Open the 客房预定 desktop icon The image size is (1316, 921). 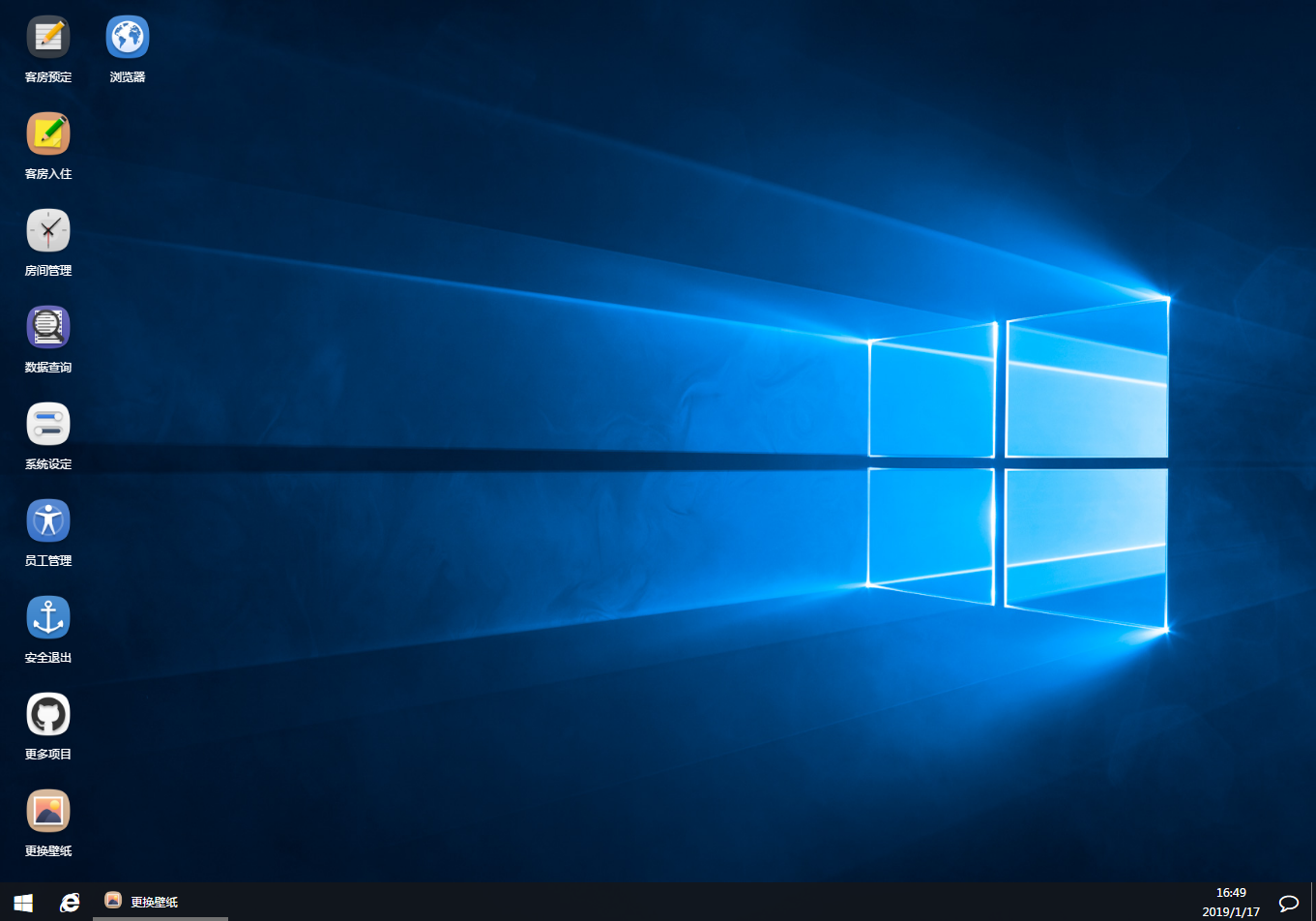coord(48,37)
